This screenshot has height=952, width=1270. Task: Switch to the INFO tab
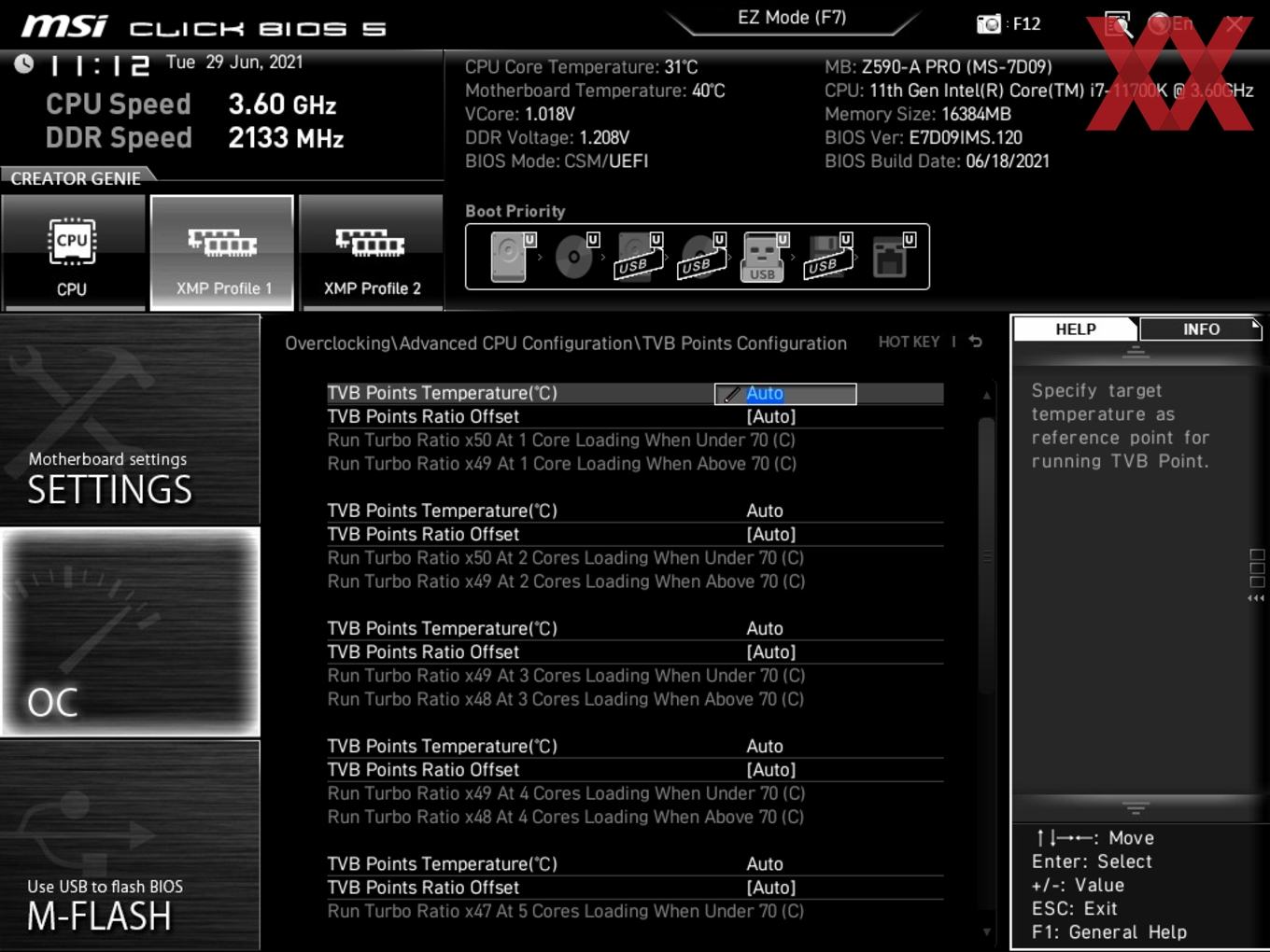pos(1201,329)
